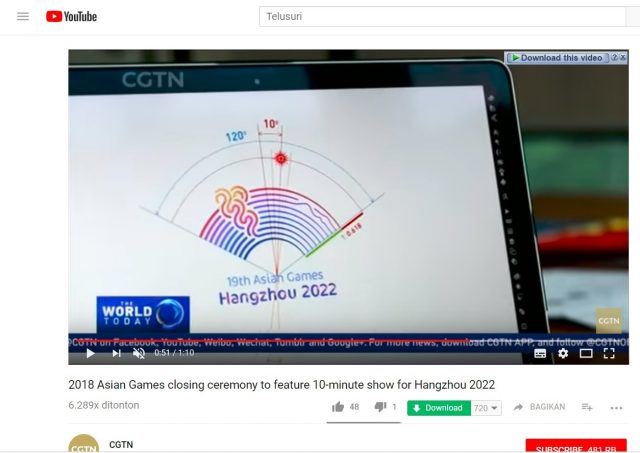Open the CGTN channel avatar
Viewport: 640px width, 453px height.
point(84,443)
